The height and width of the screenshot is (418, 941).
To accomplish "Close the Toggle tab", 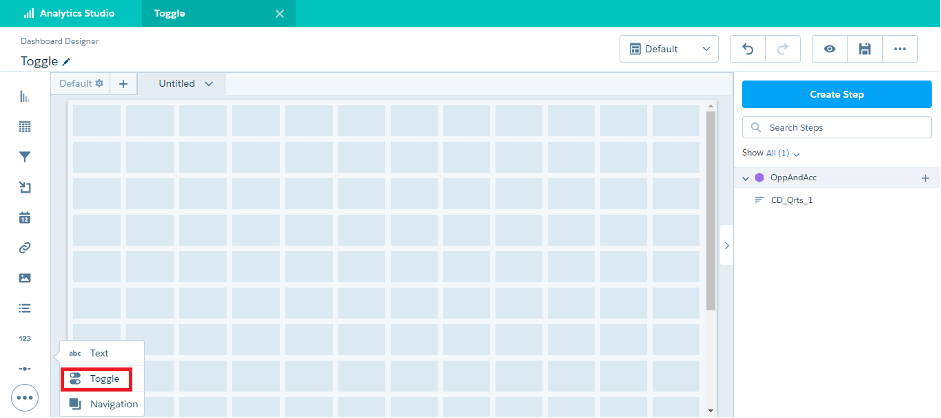I will tap(280, 14).
